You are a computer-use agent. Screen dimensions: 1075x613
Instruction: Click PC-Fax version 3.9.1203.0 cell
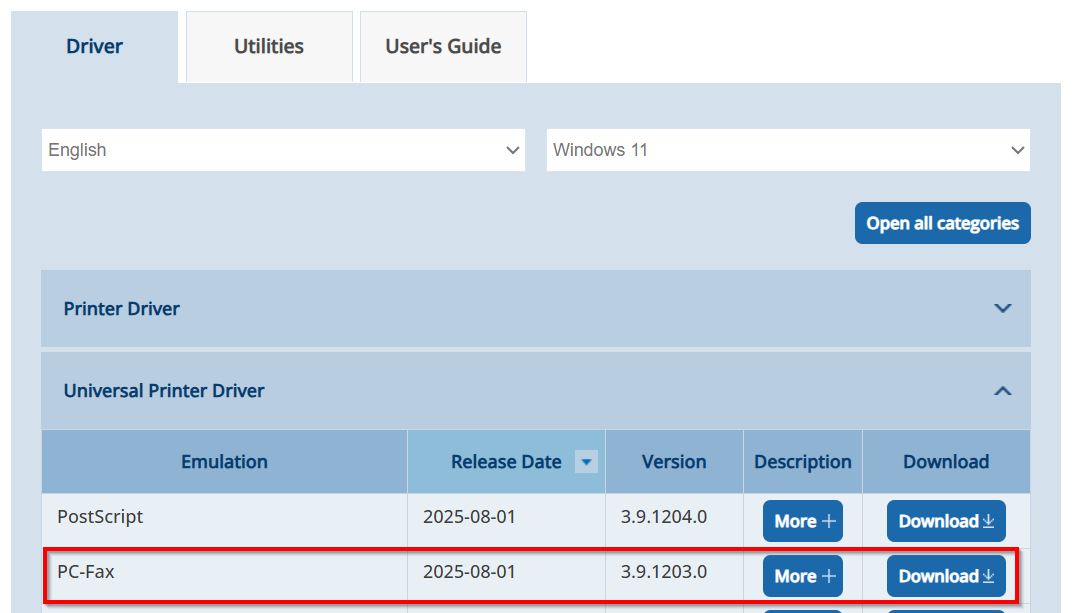pos(664,572)
